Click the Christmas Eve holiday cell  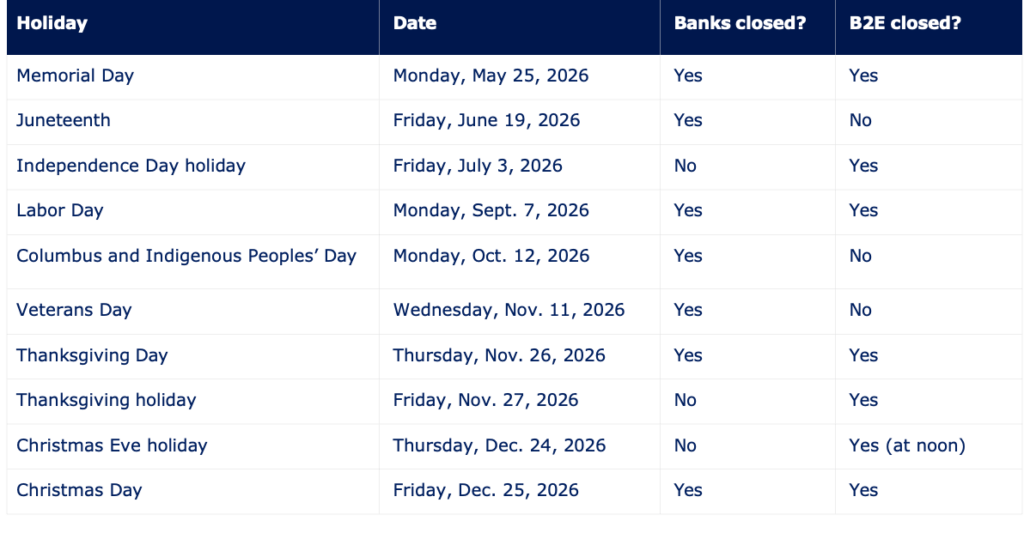(112, 446)
